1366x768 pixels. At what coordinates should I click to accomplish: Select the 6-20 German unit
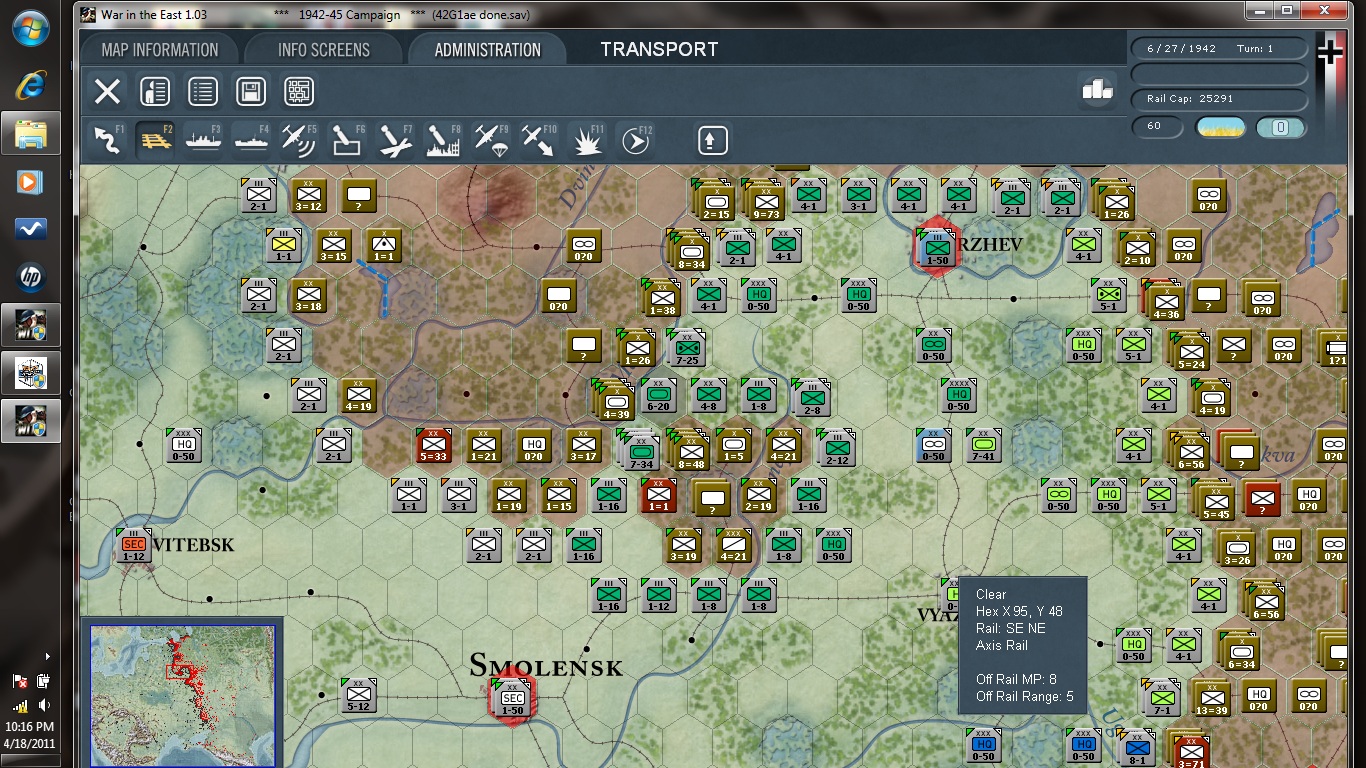click(659, 394)
